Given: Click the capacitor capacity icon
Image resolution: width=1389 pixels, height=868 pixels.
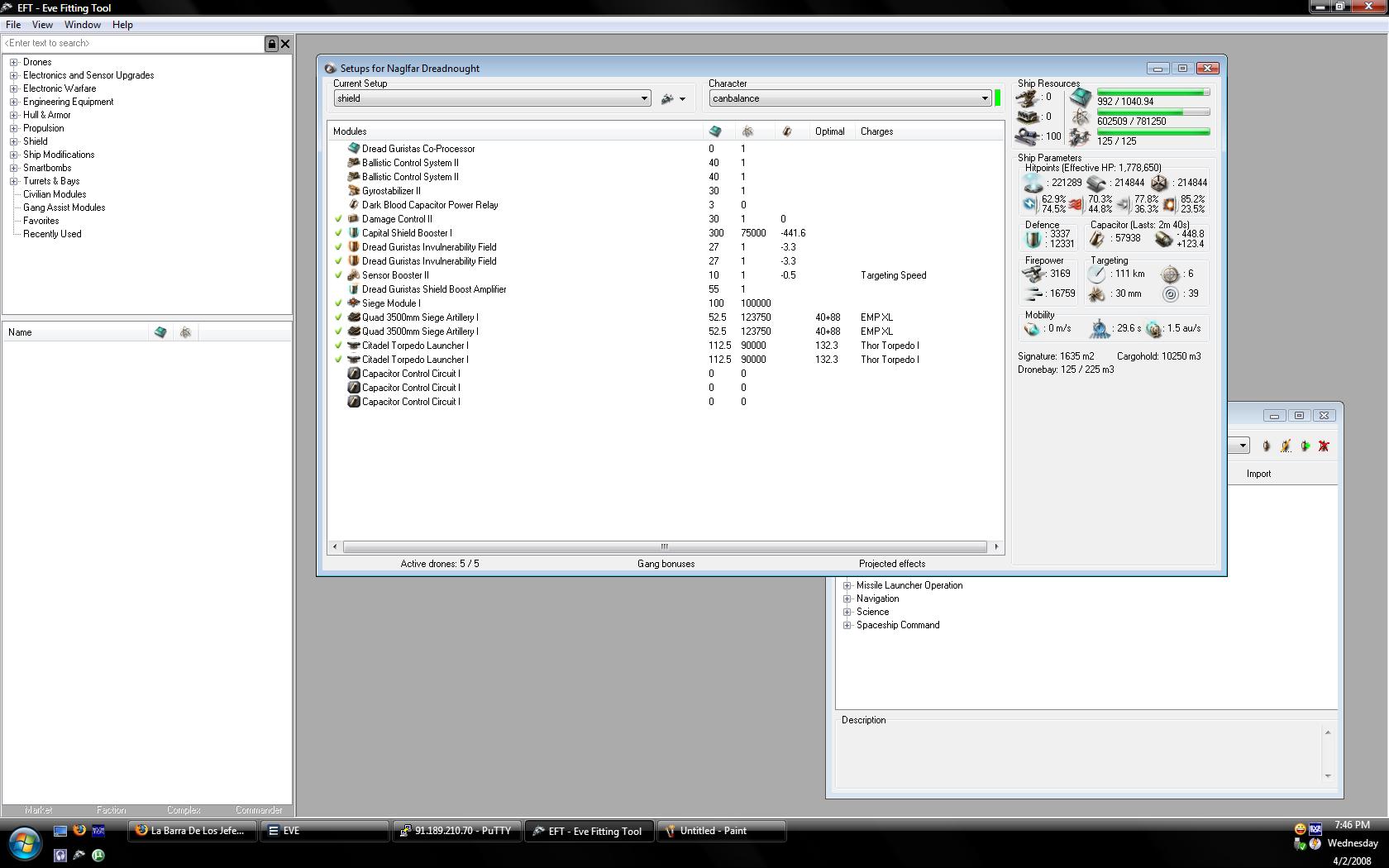Looking at the screenshot, I should (x=1097, y=239).
